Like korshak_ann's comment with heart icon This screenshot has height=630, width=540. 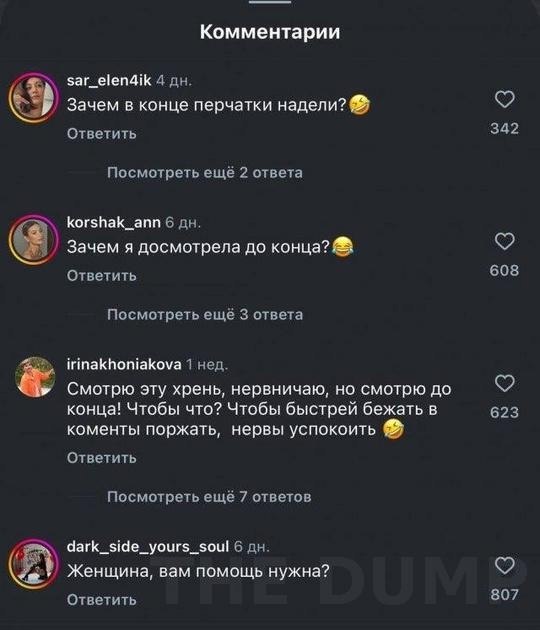[505, 241]
